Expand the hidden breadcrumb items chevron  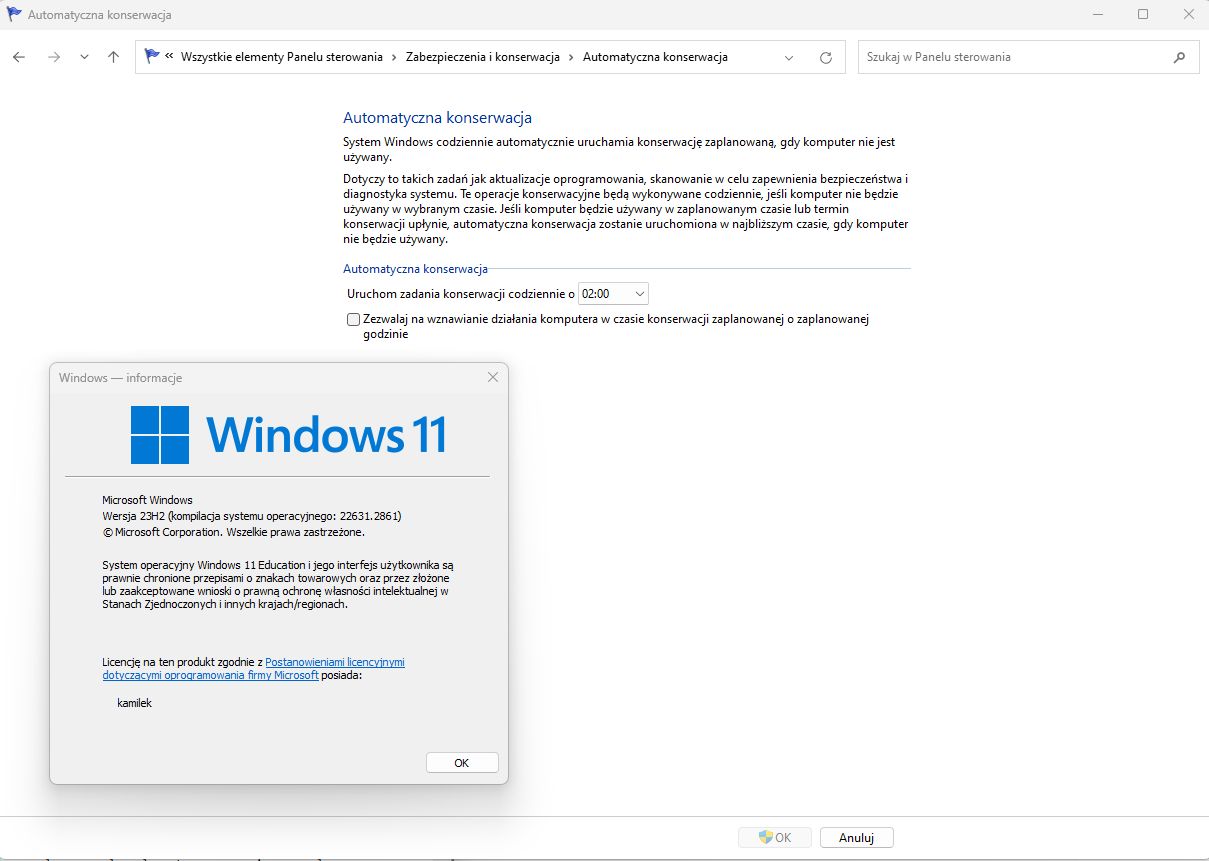tap(168, 57)
